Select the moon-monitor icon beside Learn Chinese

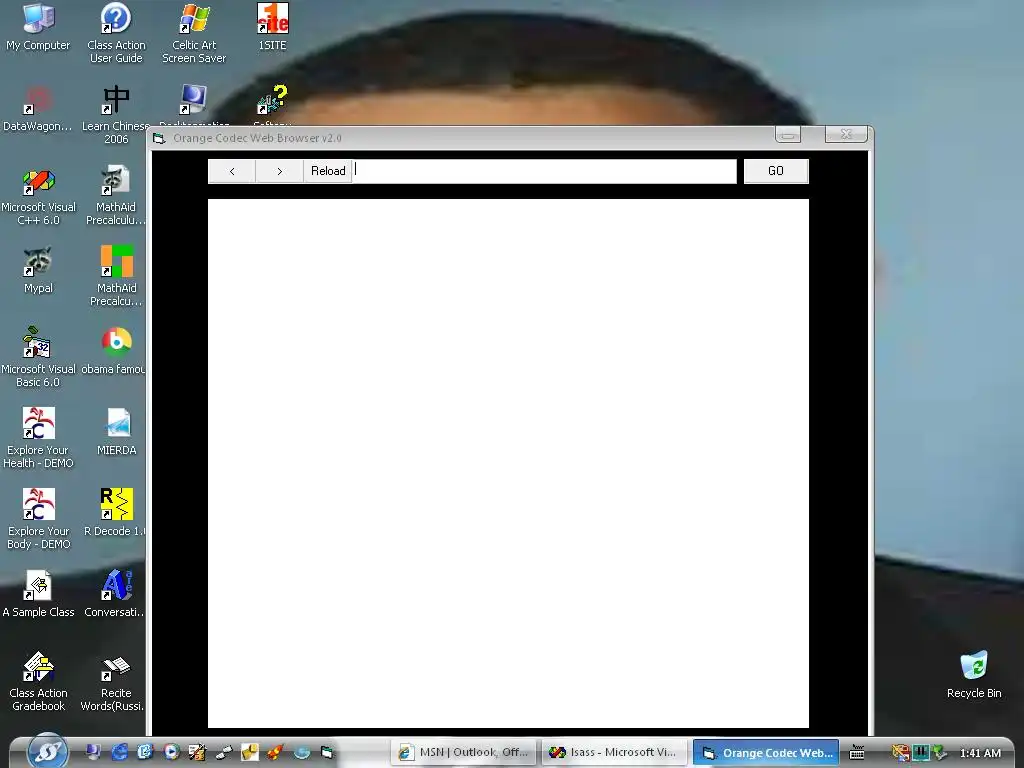pos(194,101)
